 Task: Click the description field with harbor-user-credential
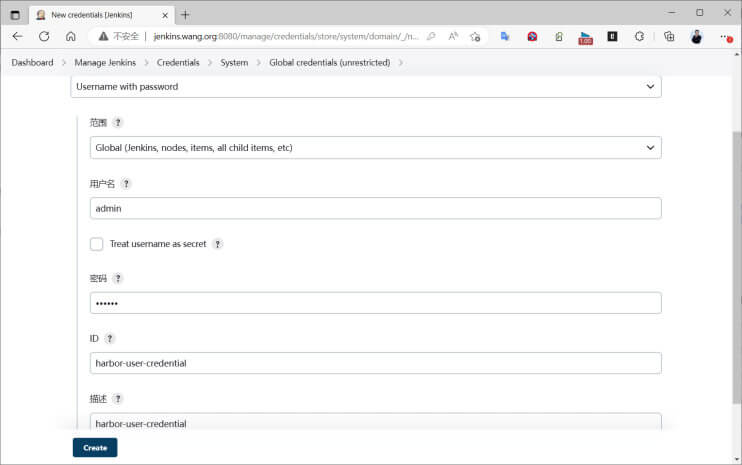tap(376, 422)
